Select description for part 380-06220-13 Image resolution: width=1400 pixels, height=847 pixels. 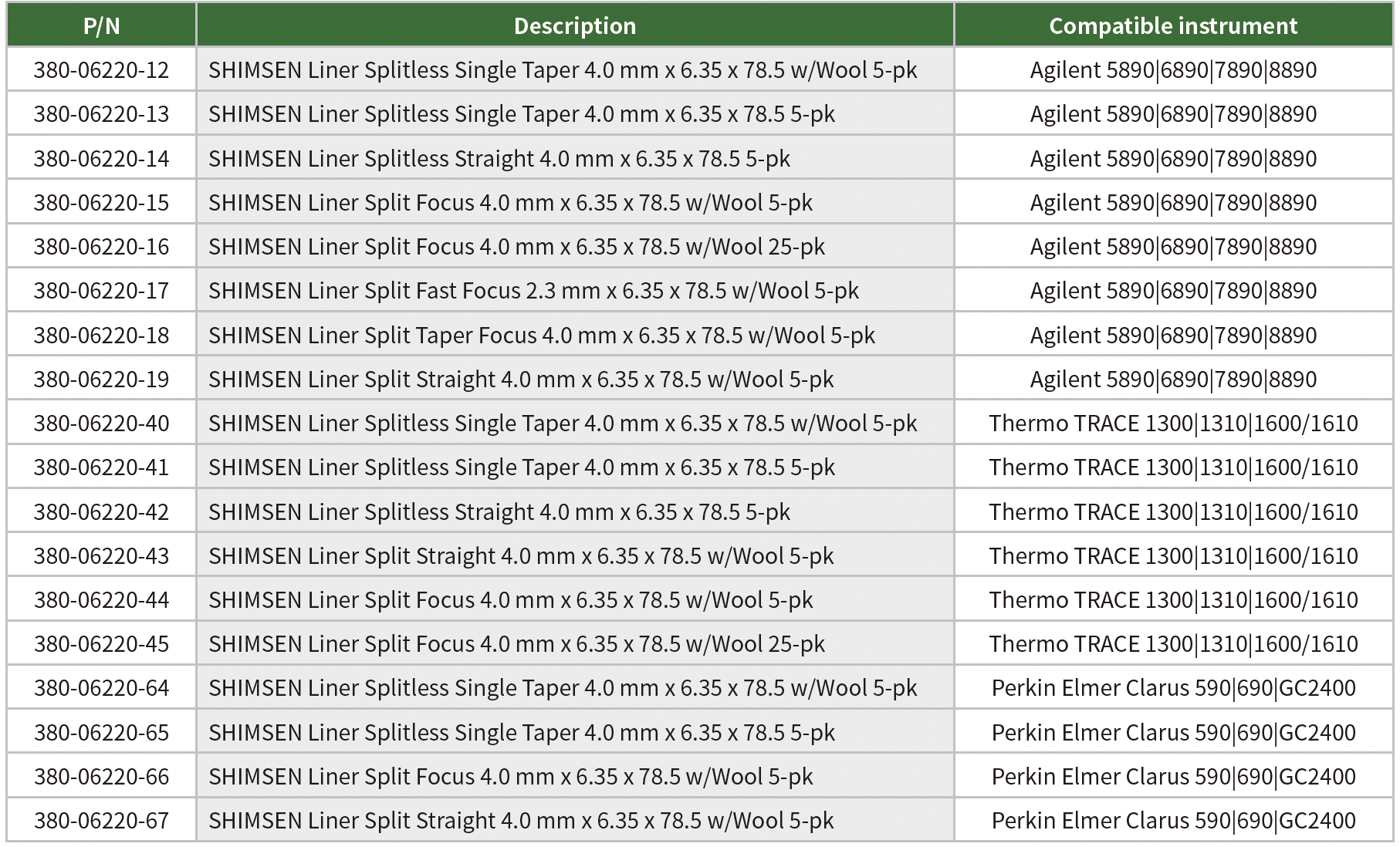(522, 114)
